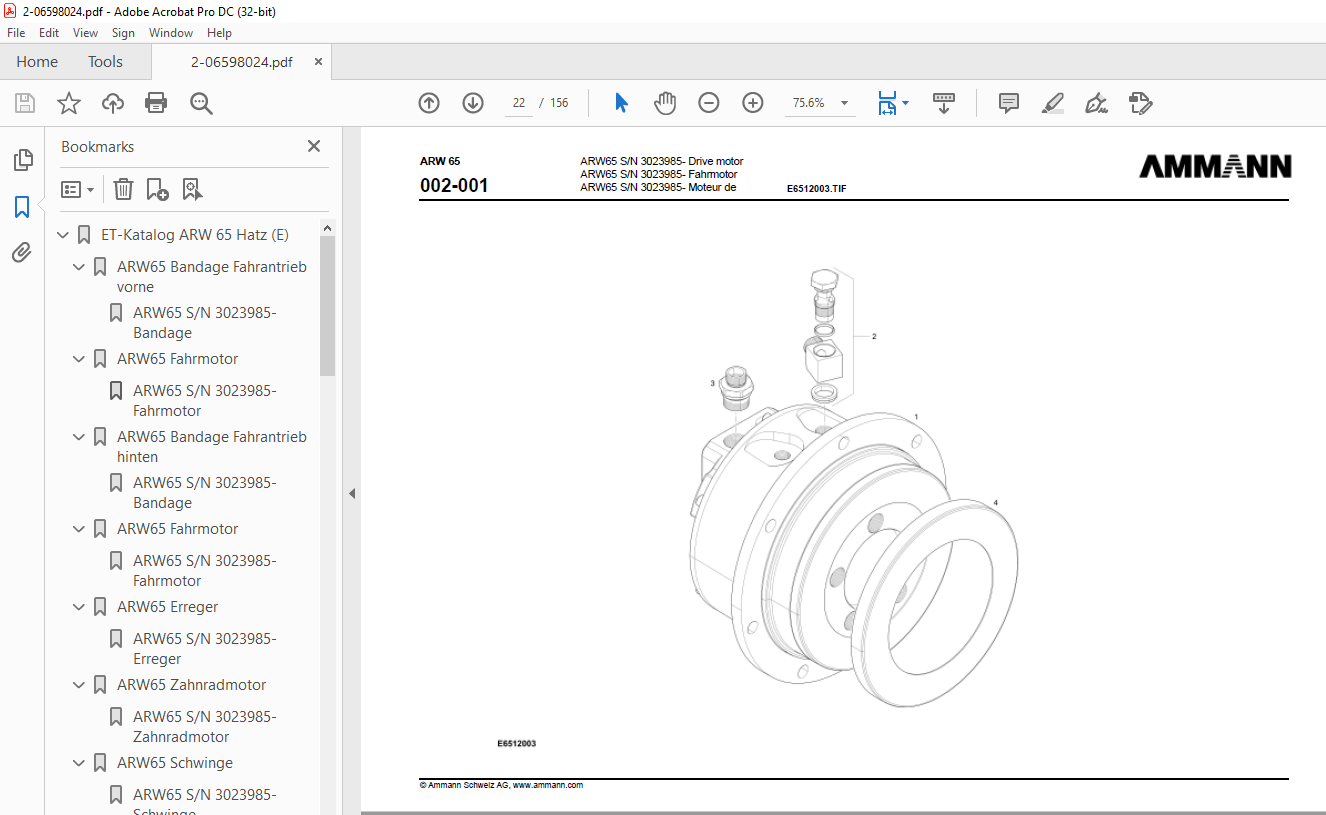Image resolution: width=1326 pixels, height=815 pixels.
Task: Select ARW65 Schwinge parent bookmark
Action: point(175,763)
